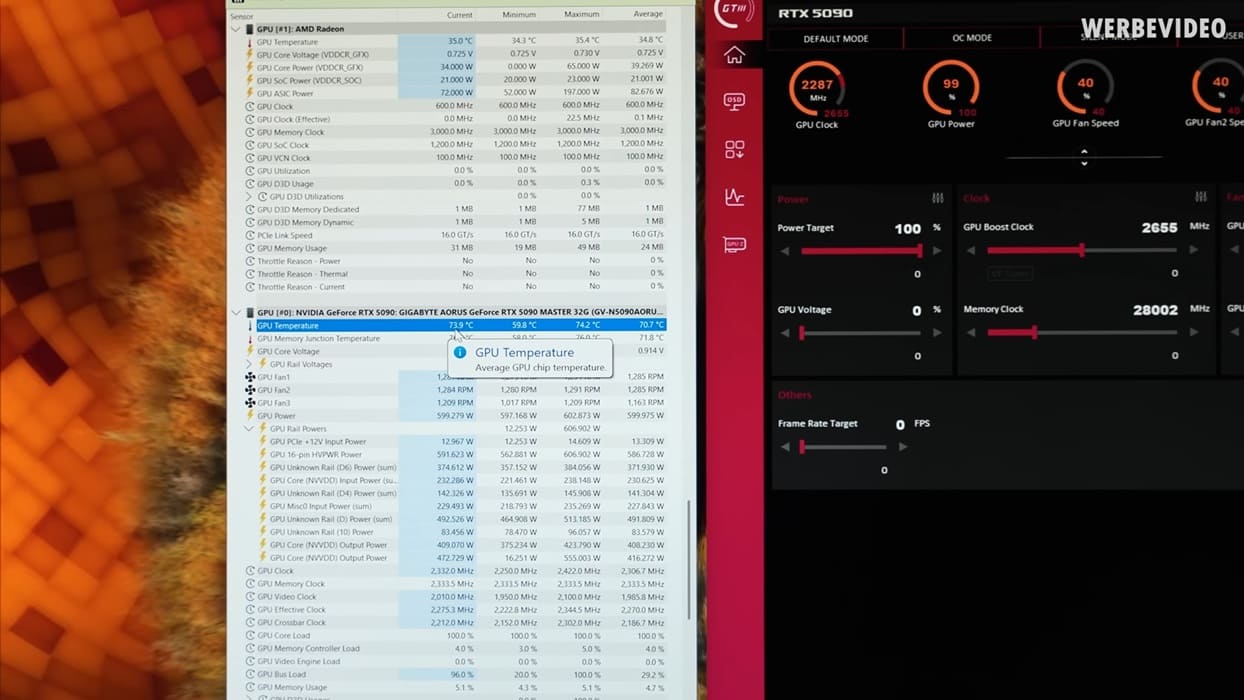Open the Power panel settings sliders icon

[x=937, y=198]
